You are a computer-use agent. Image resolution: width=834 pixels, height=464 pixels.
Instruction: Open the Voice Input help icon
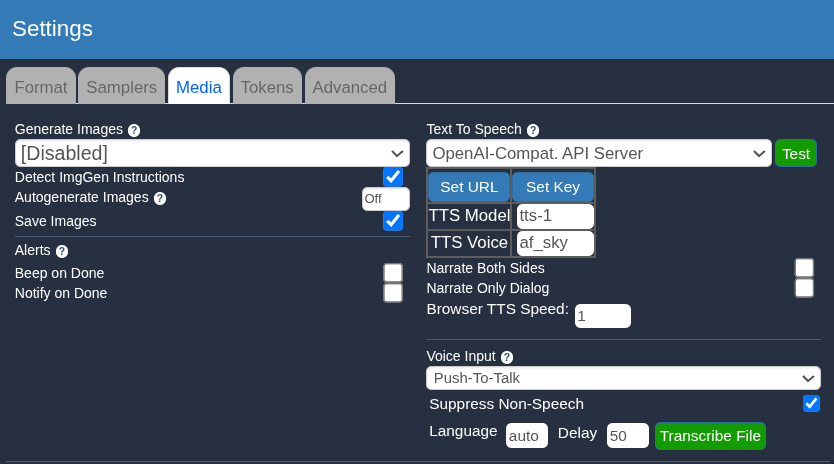click(x=507, y=357)
